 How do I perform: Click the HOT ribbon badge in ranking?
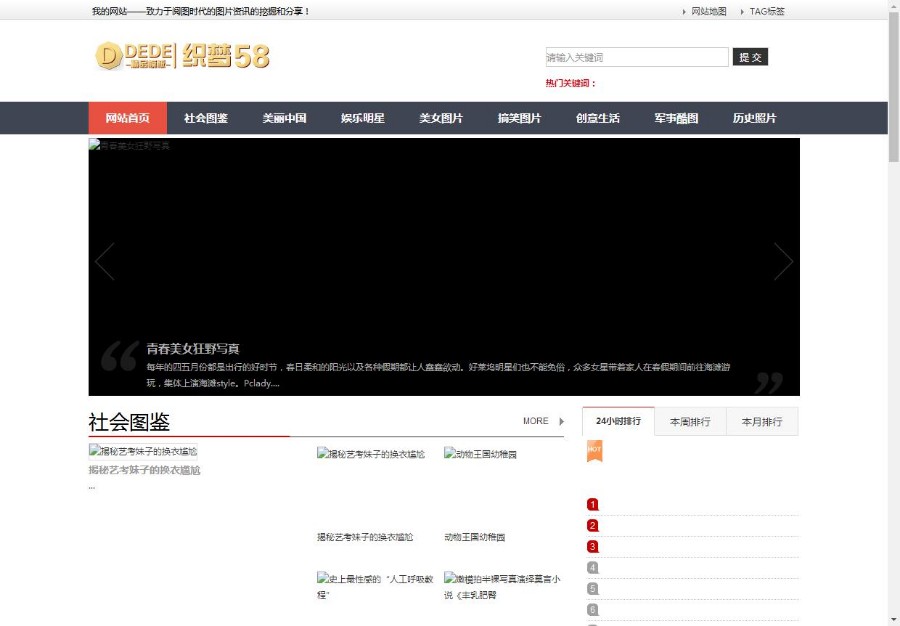click(594, 450)
